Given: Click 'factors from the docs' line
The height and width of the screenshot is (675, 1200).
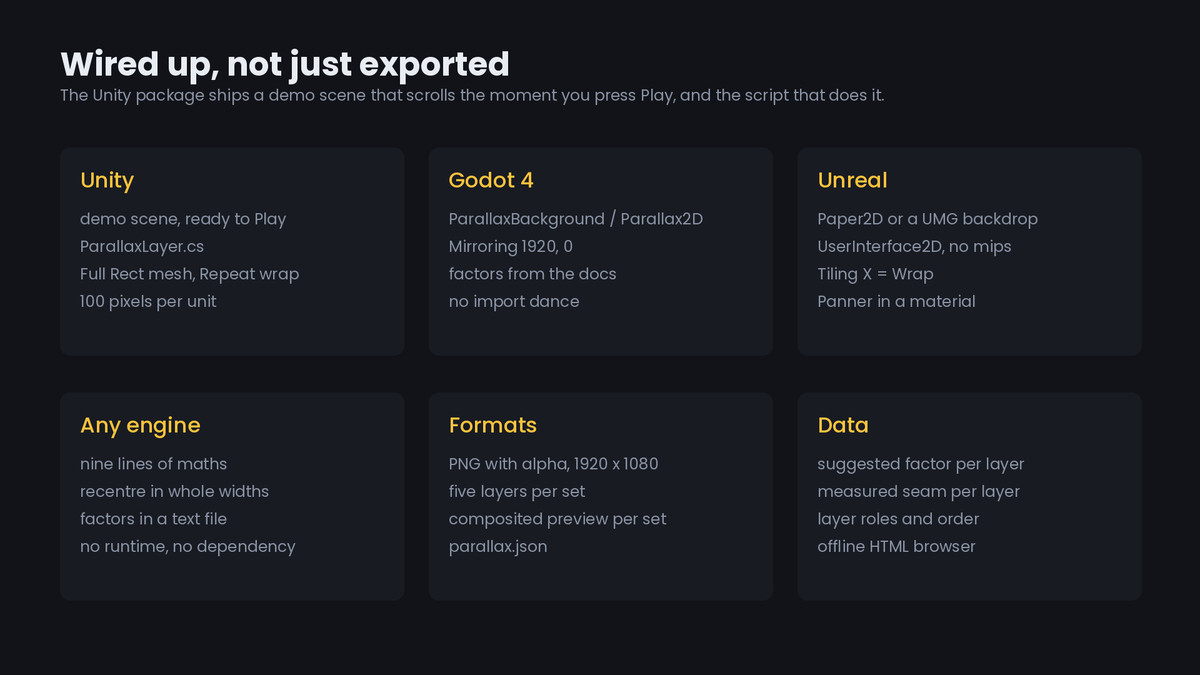Looking at the screenshot, I should 533,274.
